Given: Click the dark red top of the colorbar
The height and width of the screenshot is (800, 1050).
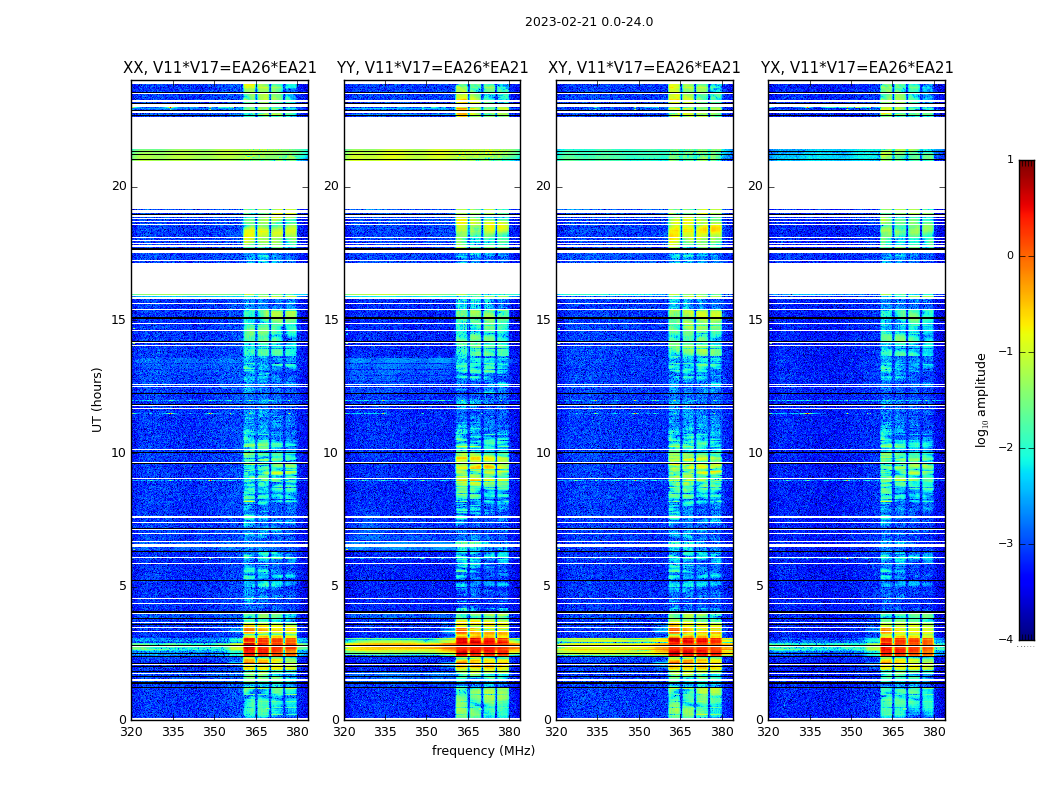Looking at the screenshot, I should click(x=1027, y=164).
